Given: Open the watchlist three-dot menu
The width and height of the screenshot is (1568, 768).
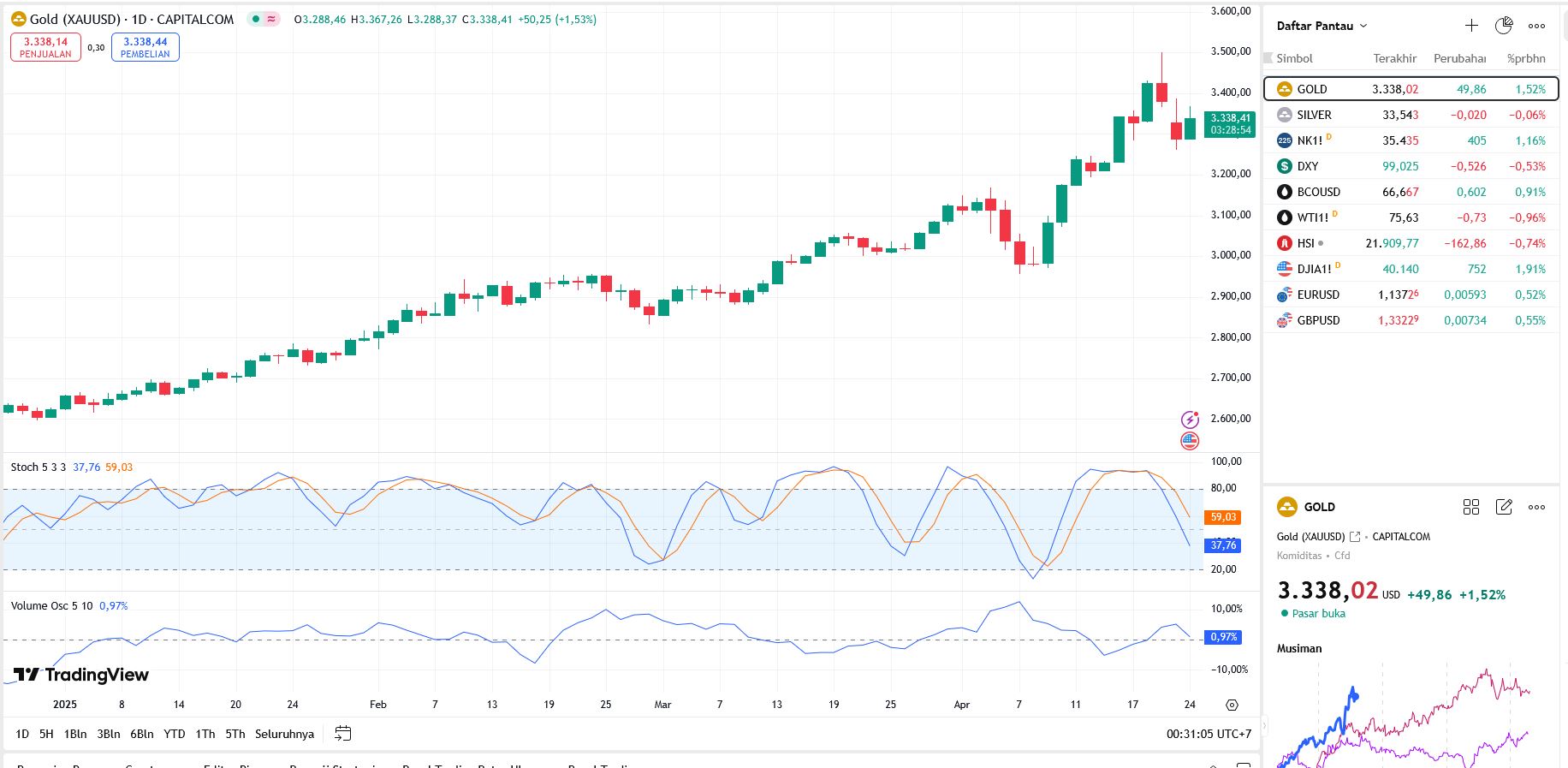Looking at the screenshot, I should 1537,26.
